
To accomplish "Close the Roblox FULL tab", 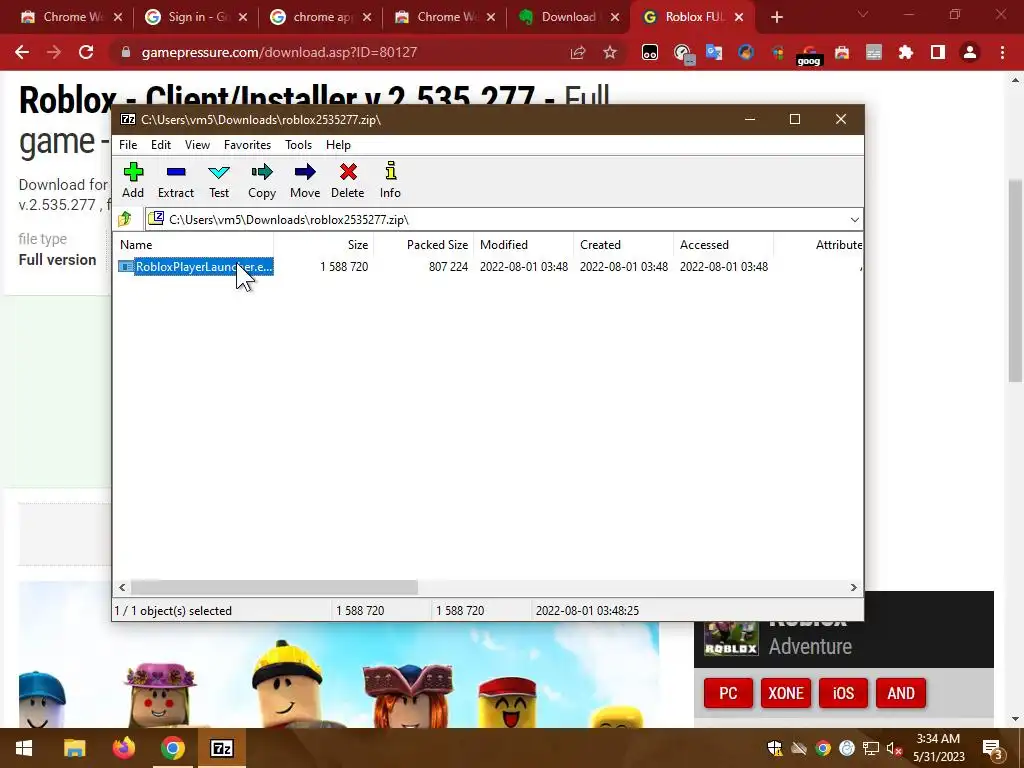I will [x=739, y=17].
